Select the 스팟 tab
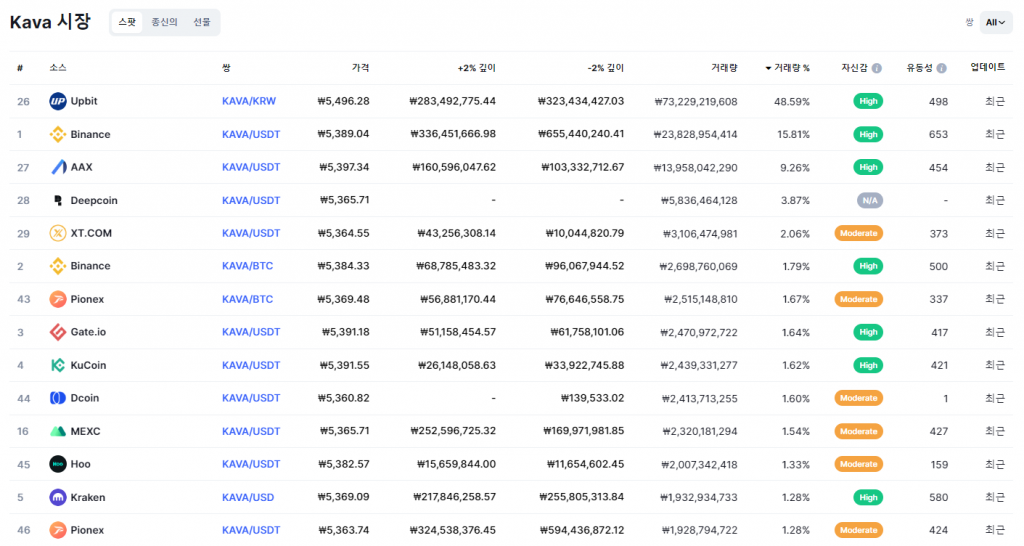This screenshot has width=1024, height=546. (127, 22)
